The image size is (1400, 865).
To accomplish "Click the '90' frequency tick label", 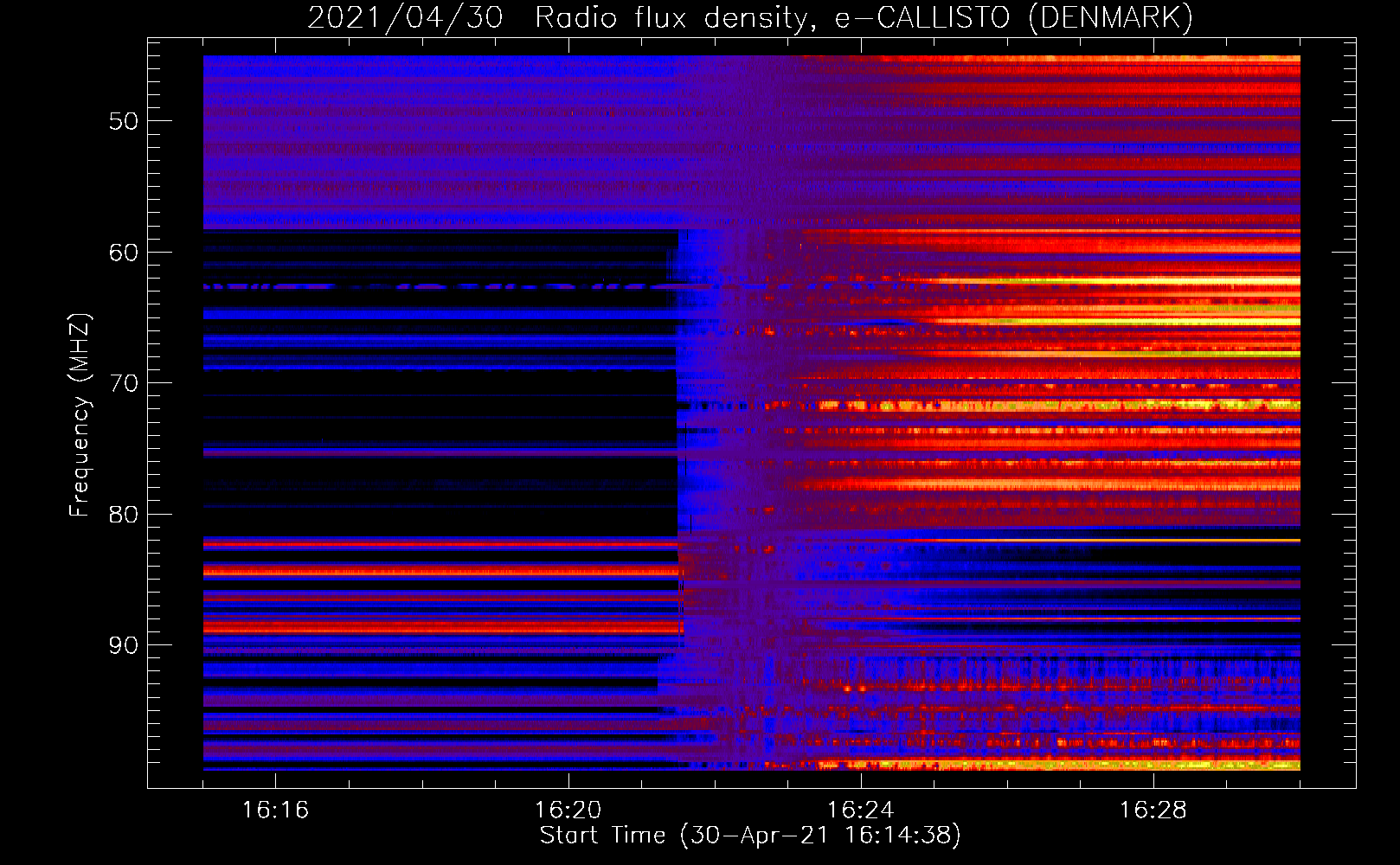I will click(x=124, y=645).
